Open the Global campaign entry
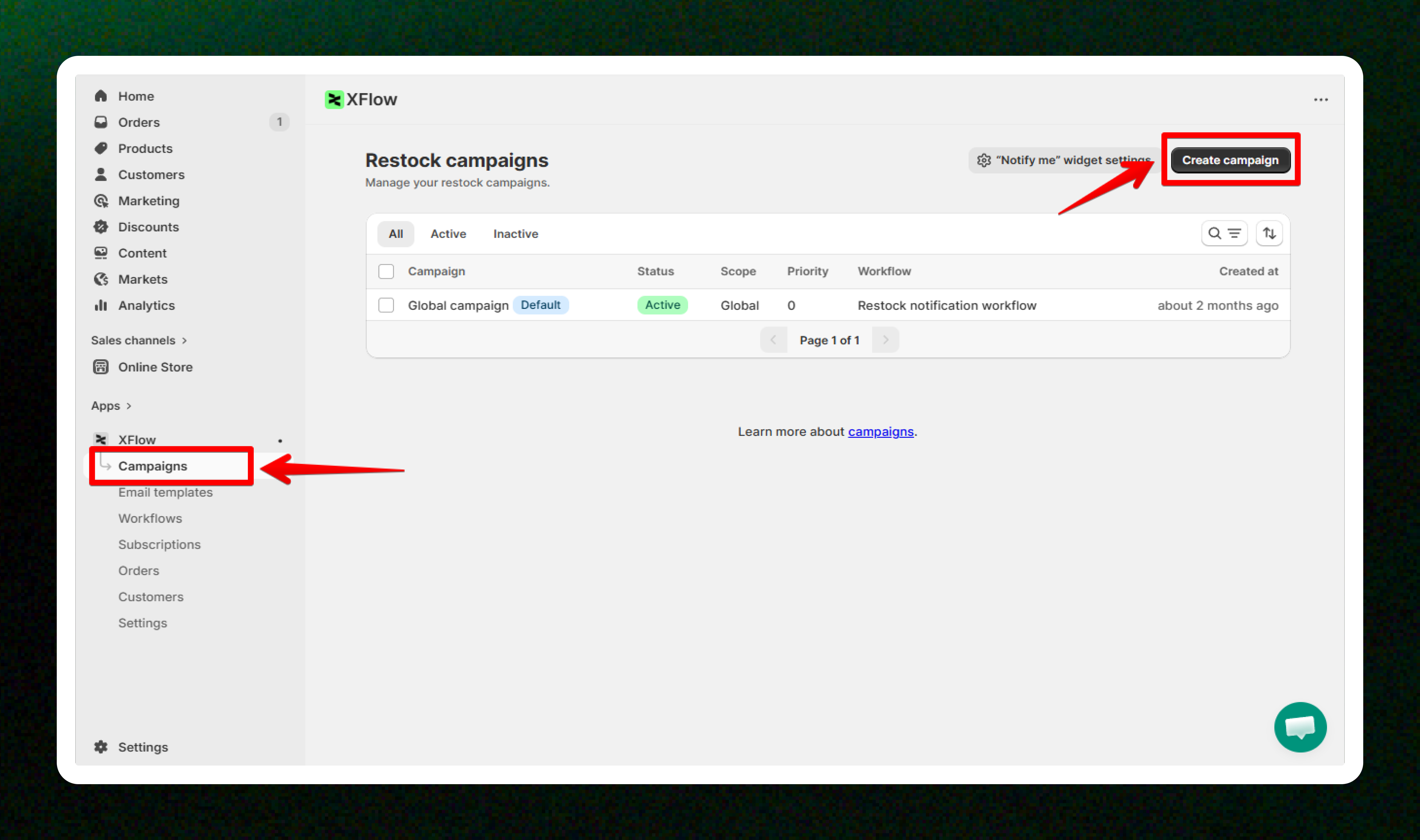 tap(458, 305)
